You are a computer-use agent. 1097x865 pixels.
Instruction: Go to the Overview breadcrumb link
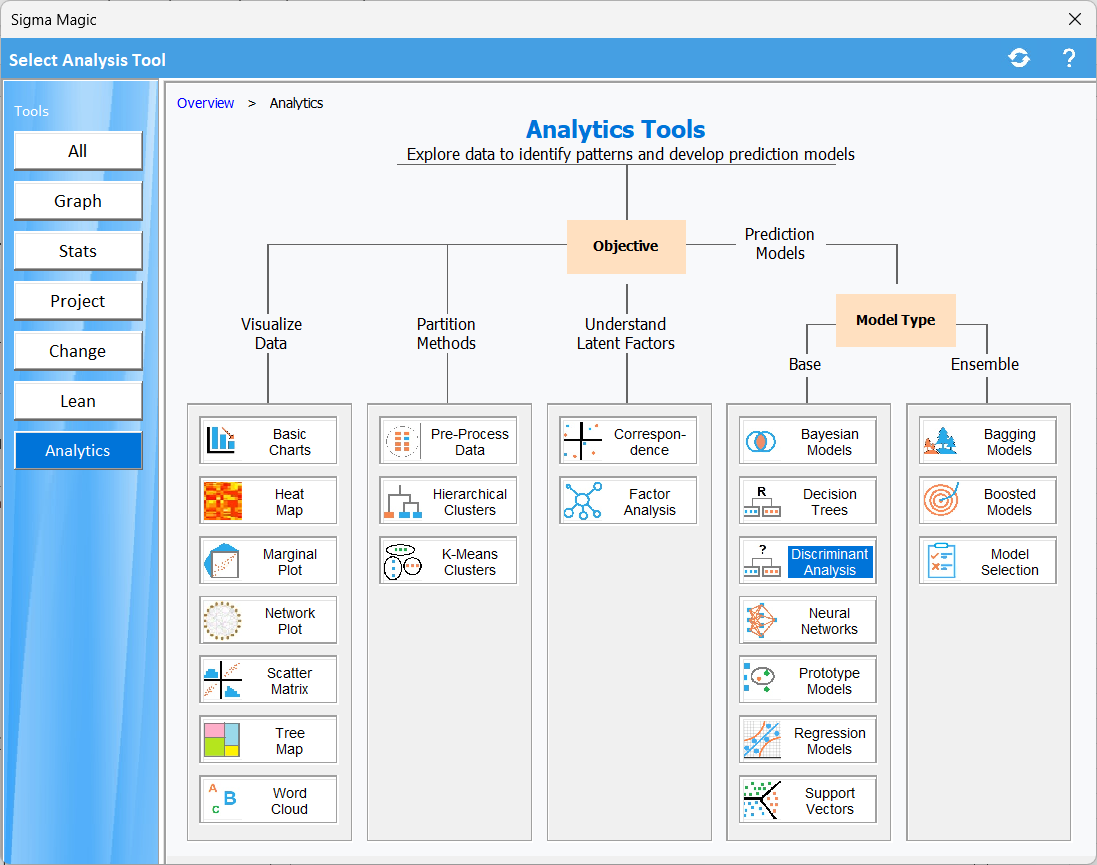click(205, 103)
